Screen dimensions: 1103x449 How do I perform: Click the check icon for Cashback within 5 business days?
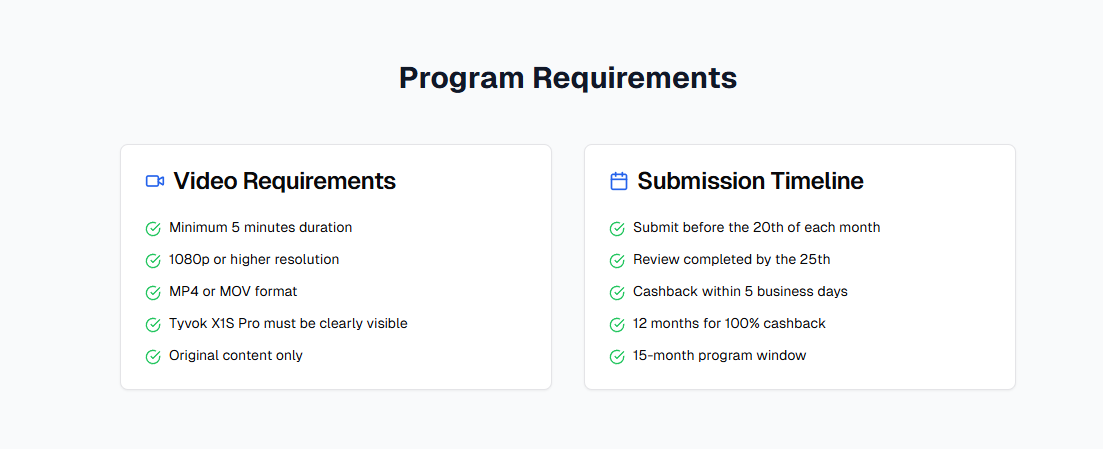tap(617, 293)
